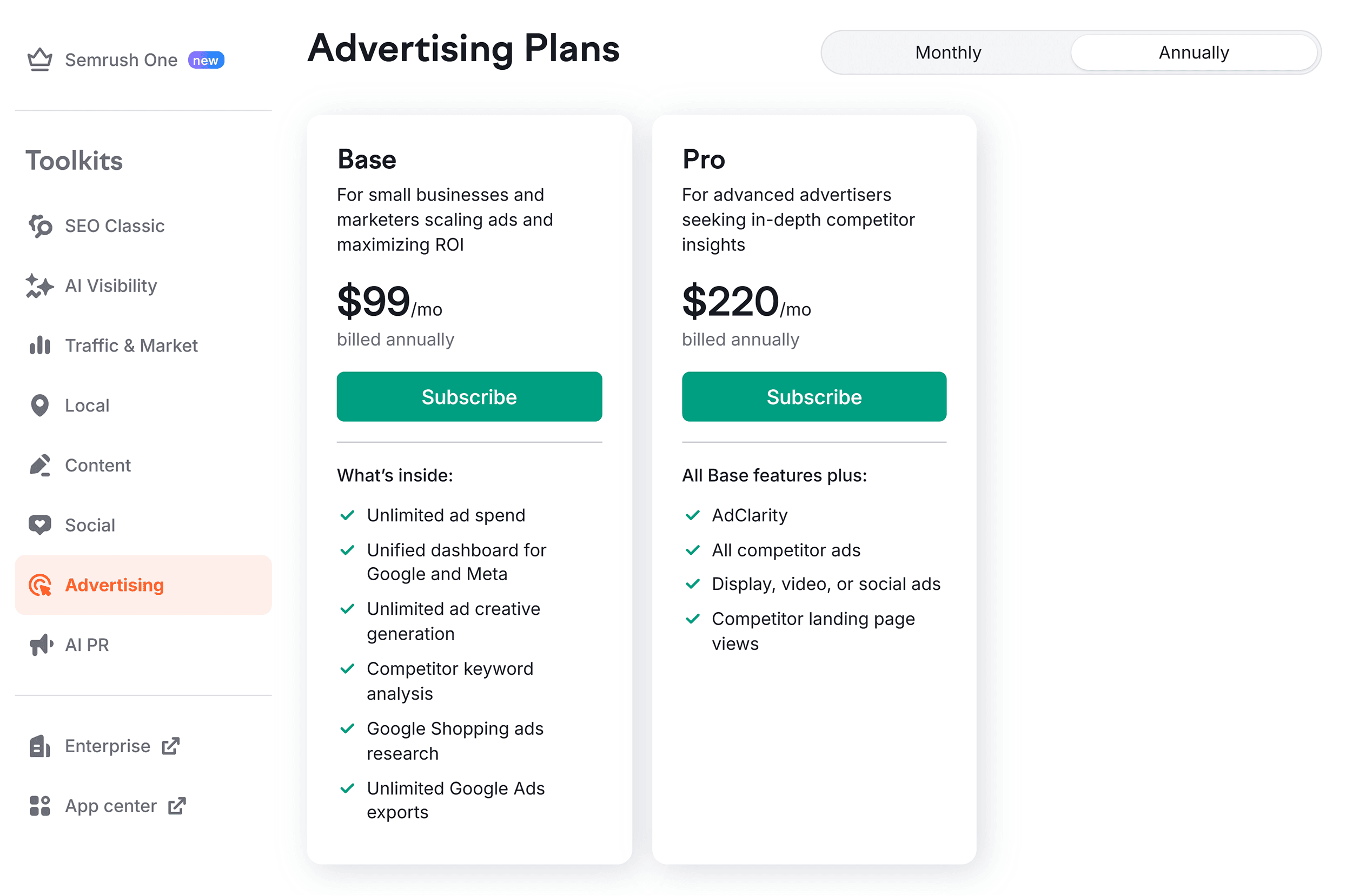
Task: Select the Annually billing option
Action: click(1194, 52)
